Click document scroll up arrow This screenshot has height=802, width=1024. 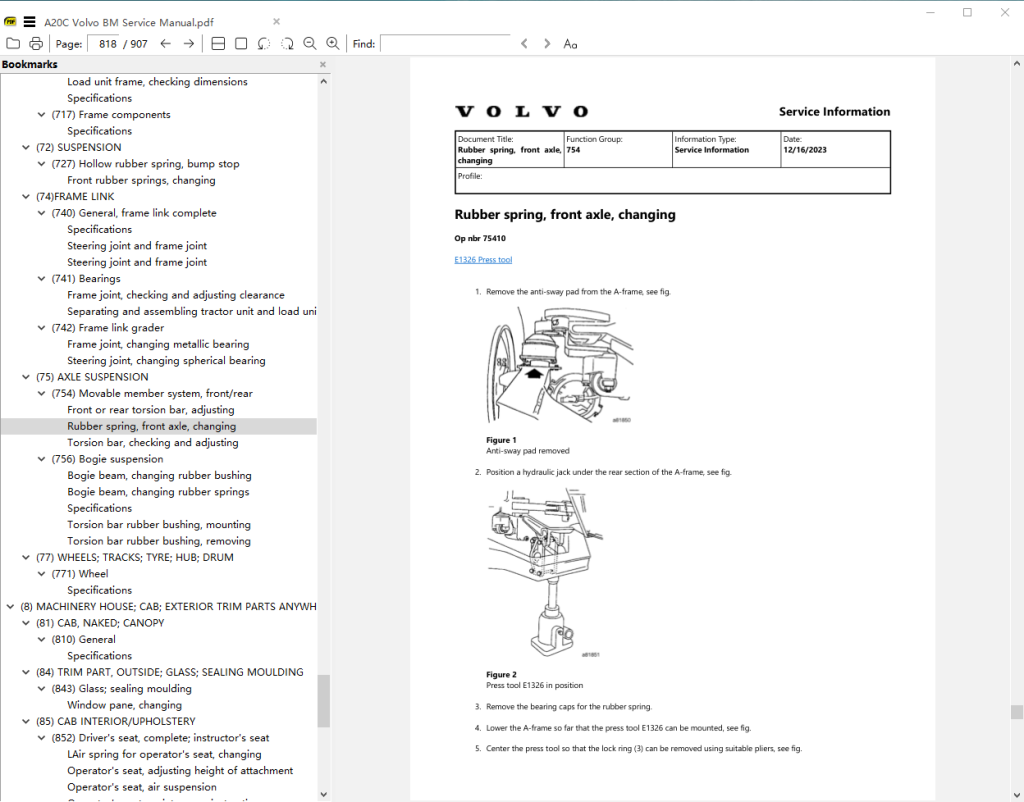[1016, 64]
